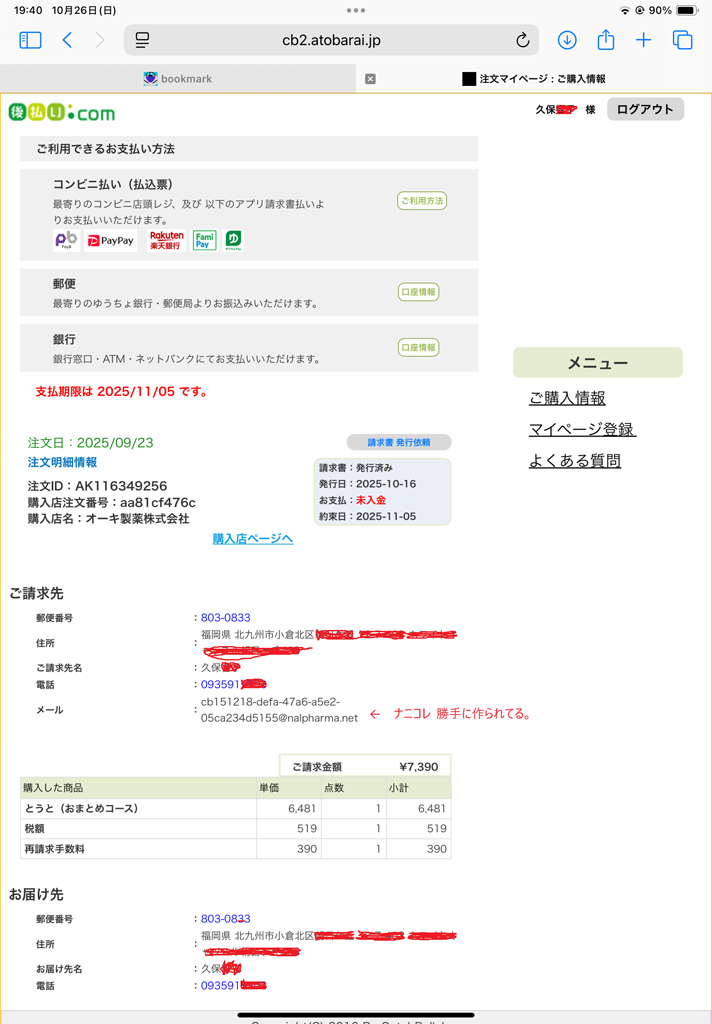Click the 購入店注文番号：aa81cf476c text
This screenshot has height=1024, width=712.
point(112,502)
